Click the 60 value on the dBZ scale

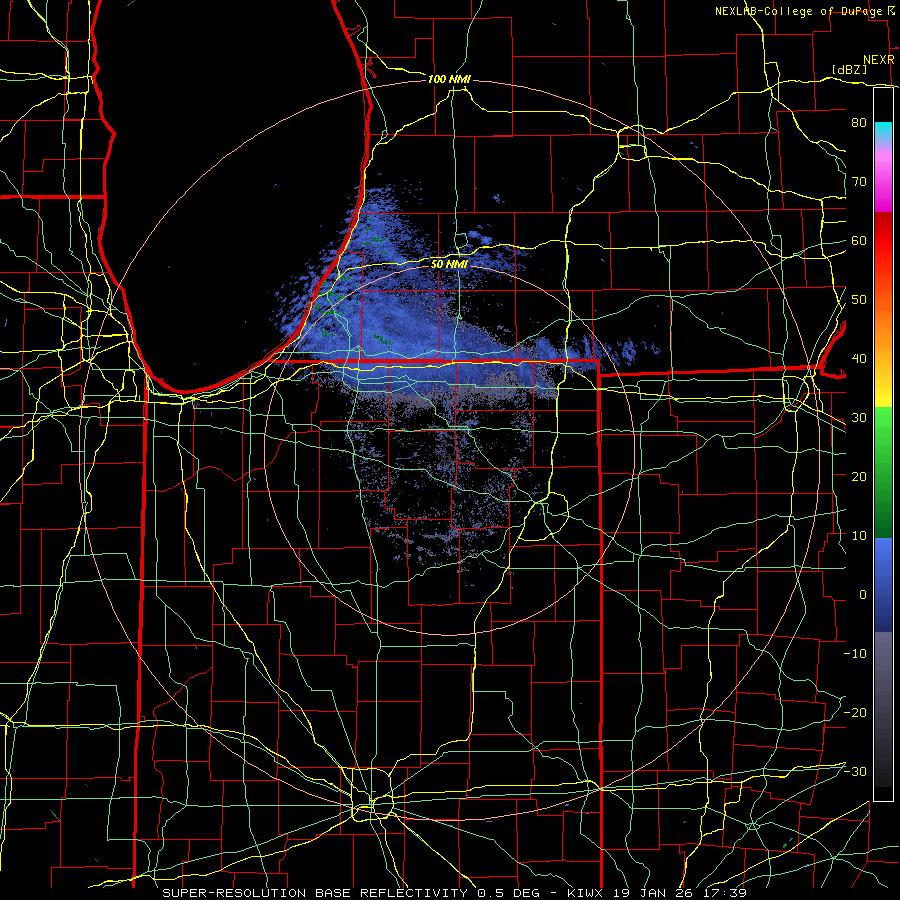tap(859, 240)
